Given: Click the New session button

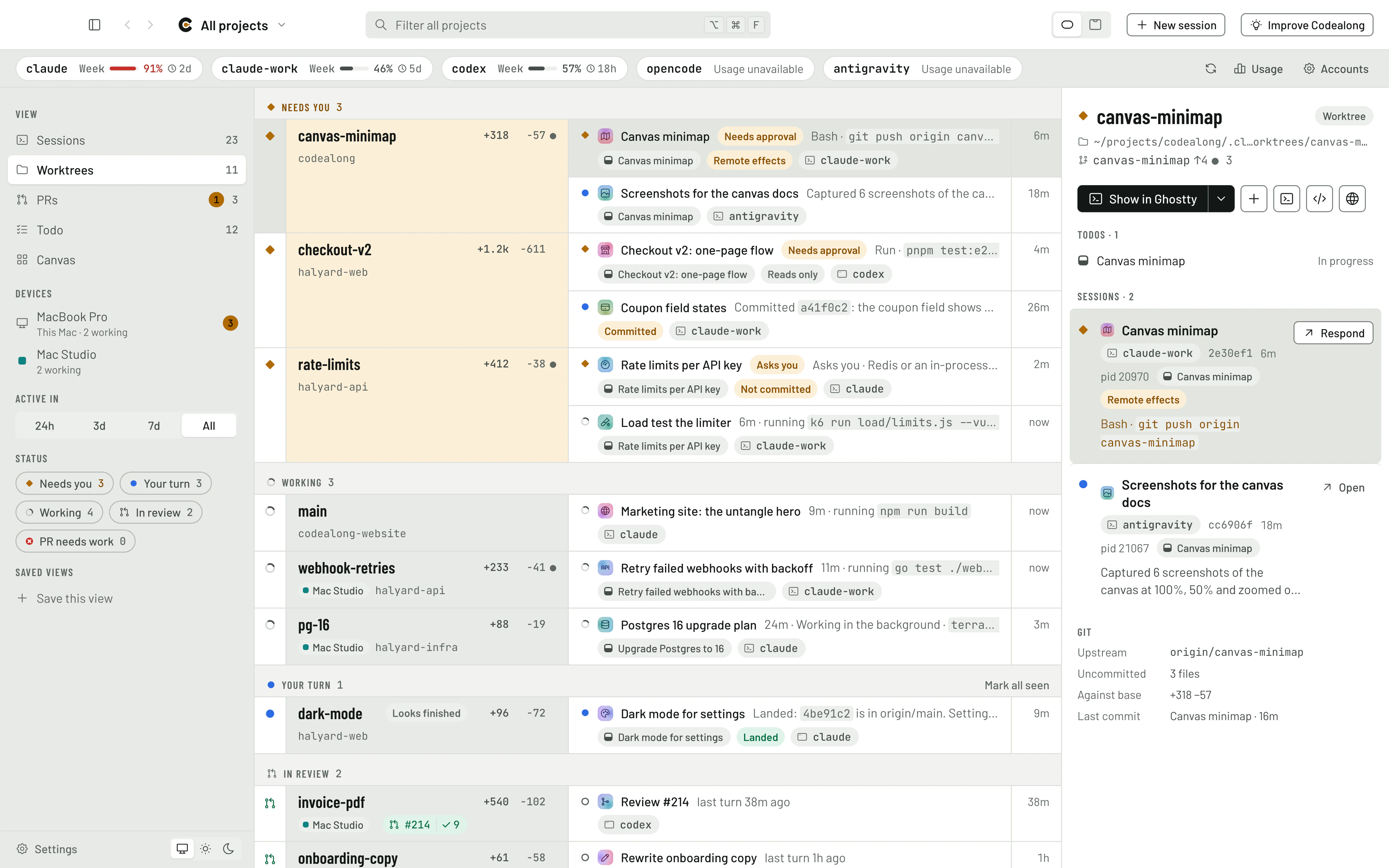Looking at the screenshot, I should 1176,25.
